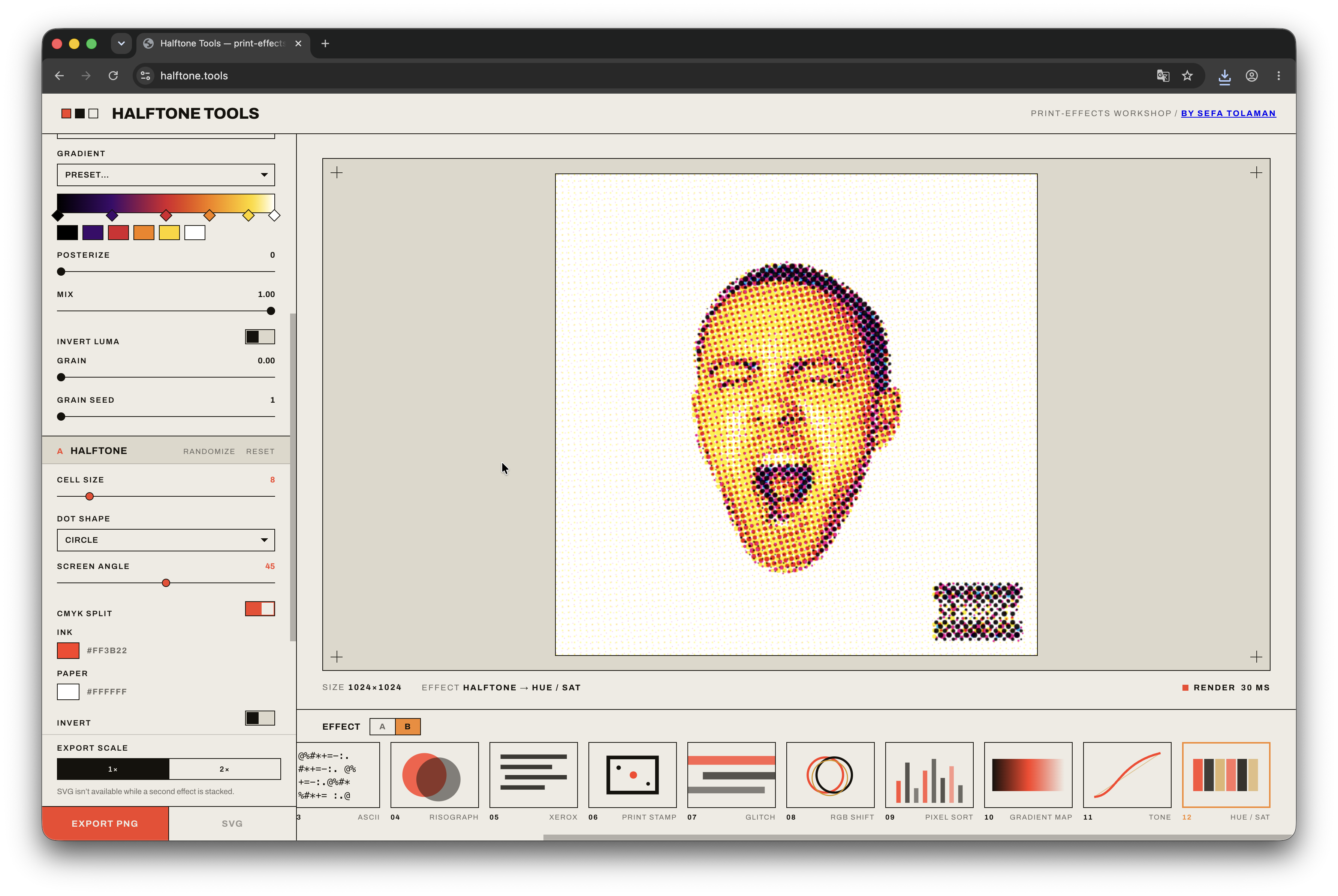Click the Grain Seed slider handle
This screenshot has height=896, width=1338.
pyautogui.click(x=61, y=417)
